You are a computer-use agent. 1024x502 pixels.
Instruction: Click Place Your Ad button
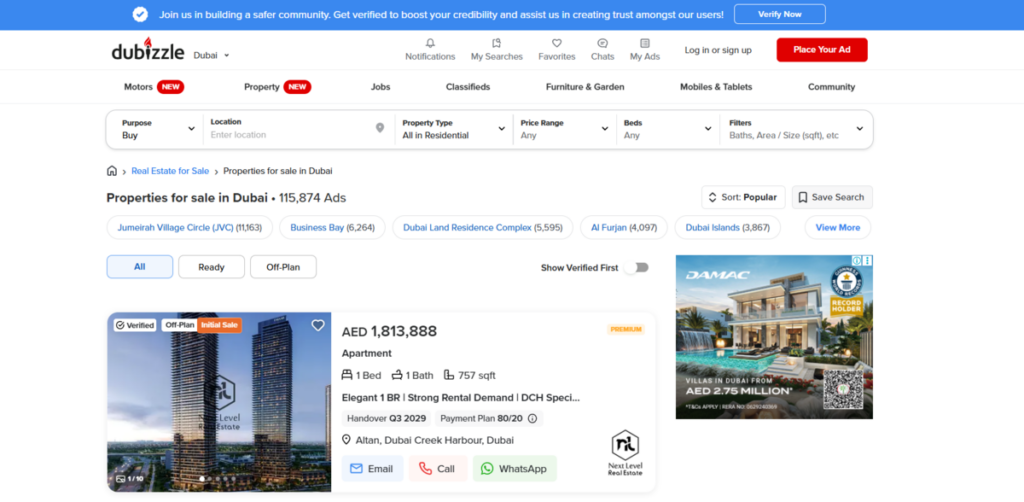[x=822, y=50]
